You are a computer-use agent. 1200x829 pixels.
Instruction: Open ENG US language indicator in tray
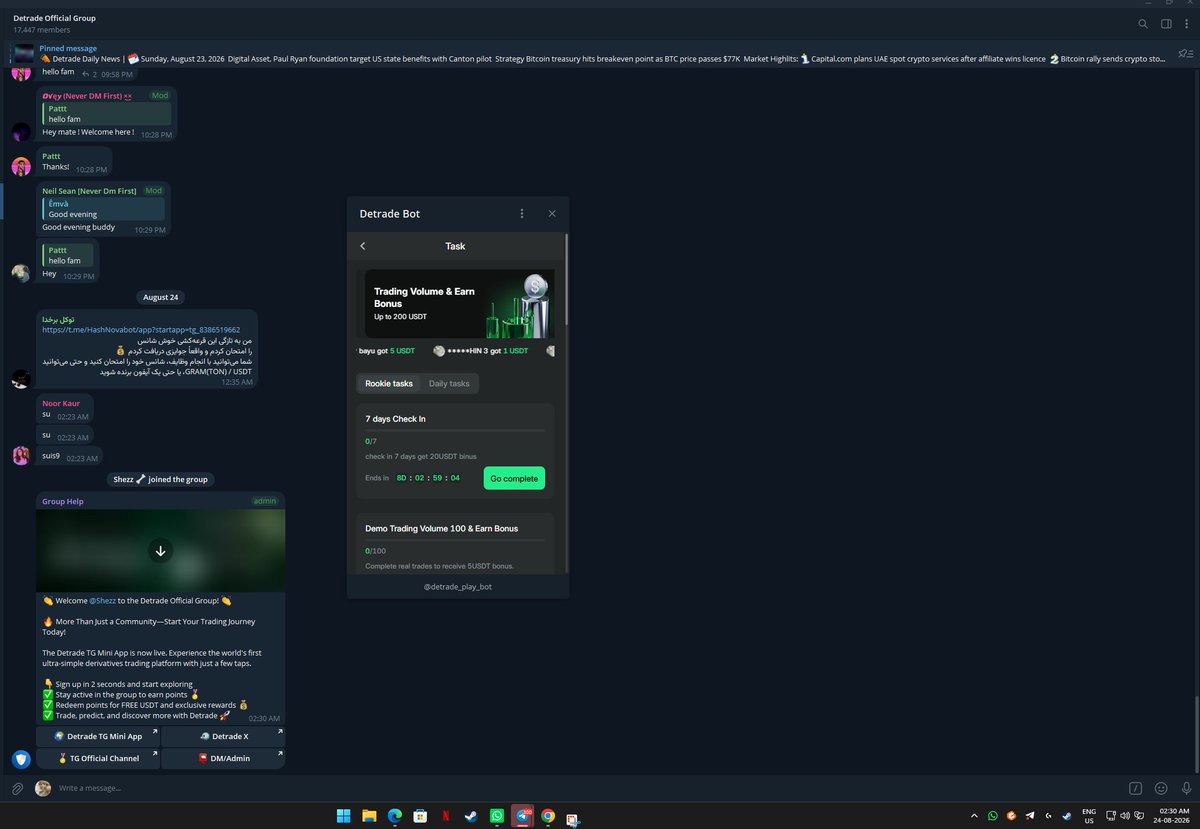(x=1088, y=815)
